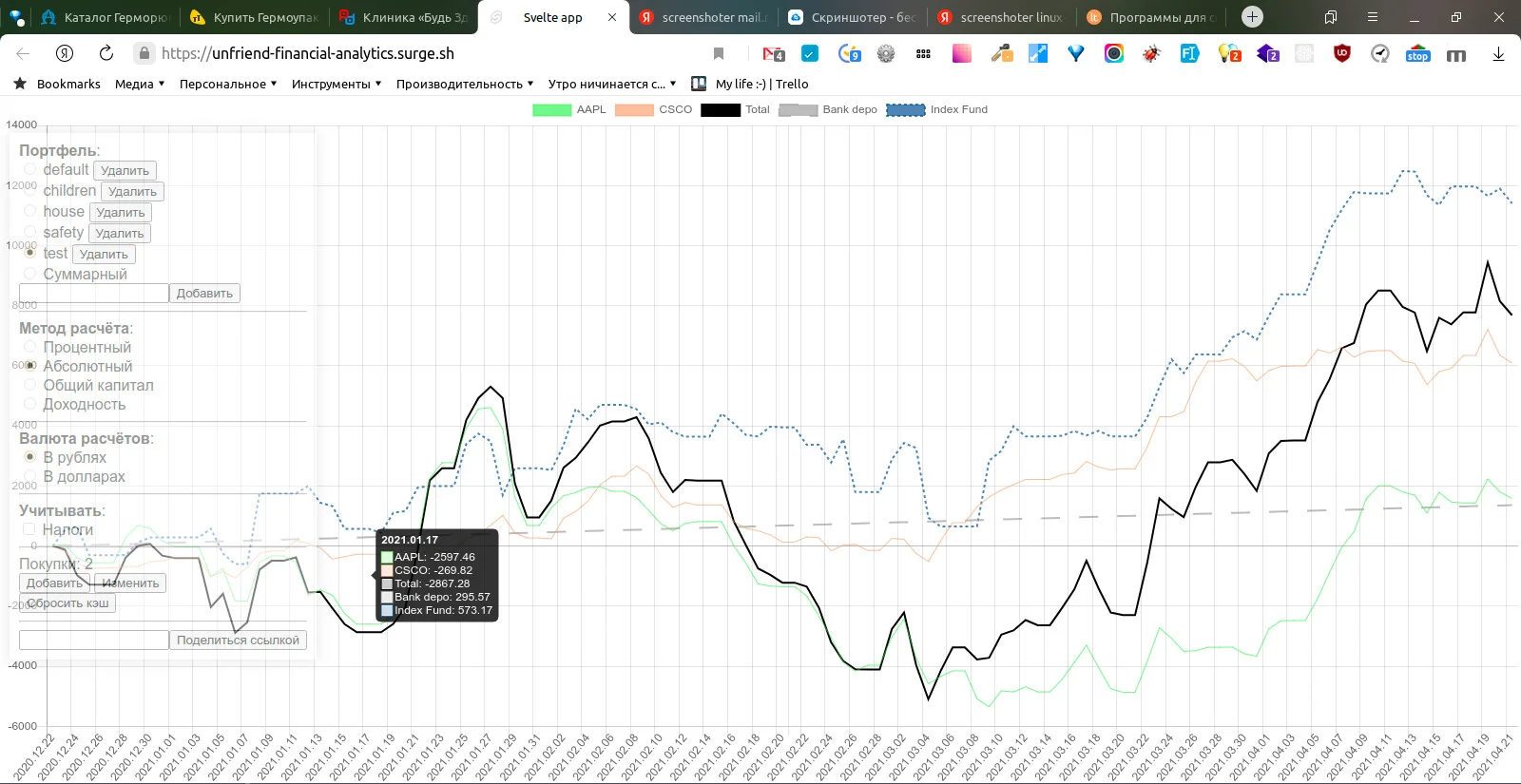This screenshot has height=784, width=1521.
Task: Bookmark this page with the bookmark icon
Action: (x=719, y=53)
